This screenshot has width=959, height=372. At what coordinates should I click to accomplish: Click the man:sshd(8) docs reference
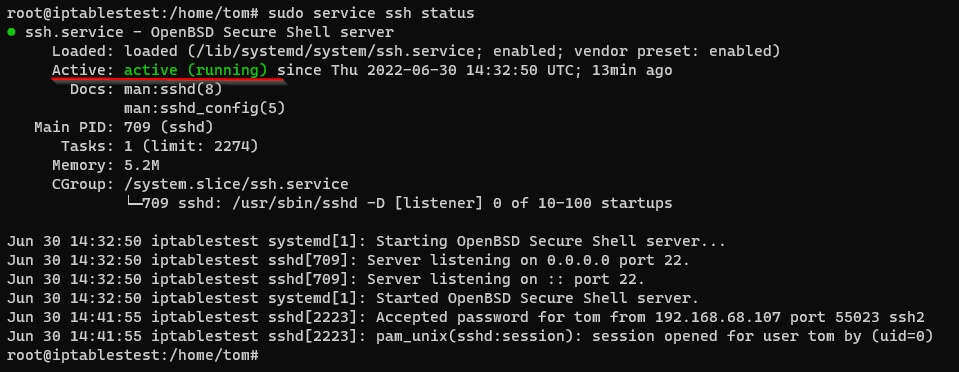tap(173, 89)
